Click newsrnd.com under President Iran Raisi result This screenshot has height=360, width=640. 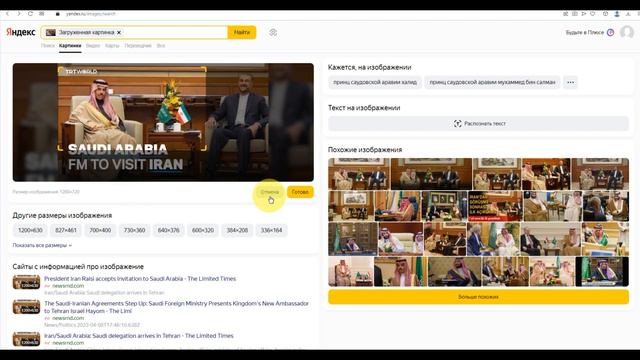68,286
